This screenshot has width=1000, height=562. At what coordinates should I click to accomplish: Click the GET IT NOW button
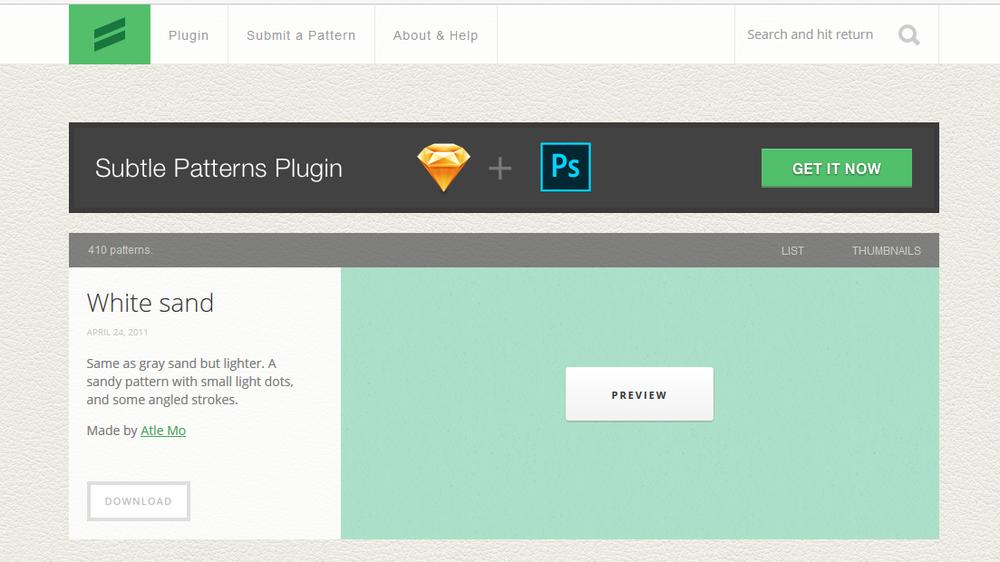pyautogui.click(x=836, y=168)
